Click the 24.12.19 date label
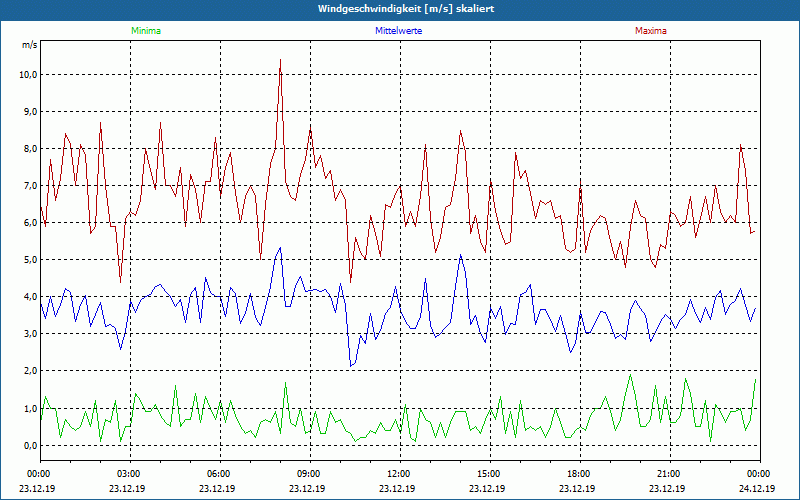The height and width of the screenshot is (500, 800). pyautogui.click(x=757, y=488)
